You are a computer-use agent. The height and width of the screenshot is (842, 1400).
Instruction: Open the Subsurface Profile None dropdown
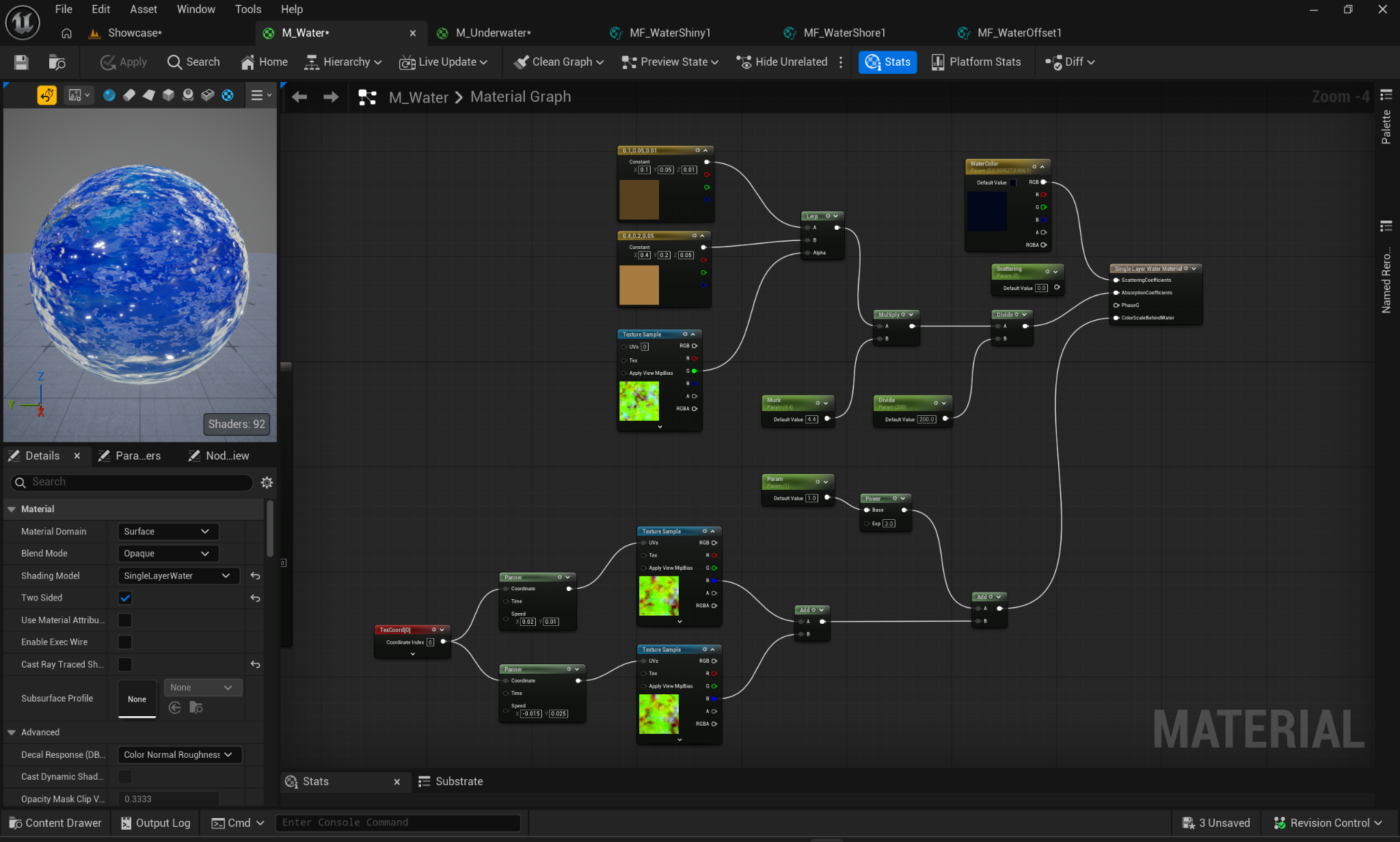pyautogui.click(x=203, y=687)
